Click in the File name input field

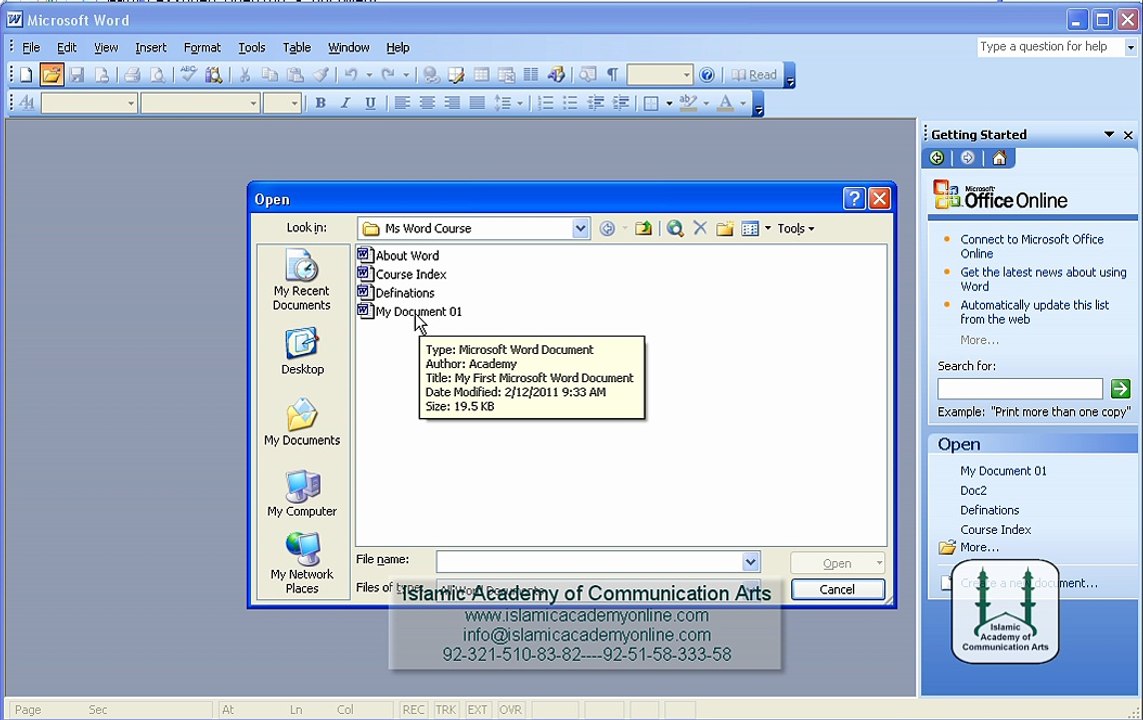coord(589,562)
